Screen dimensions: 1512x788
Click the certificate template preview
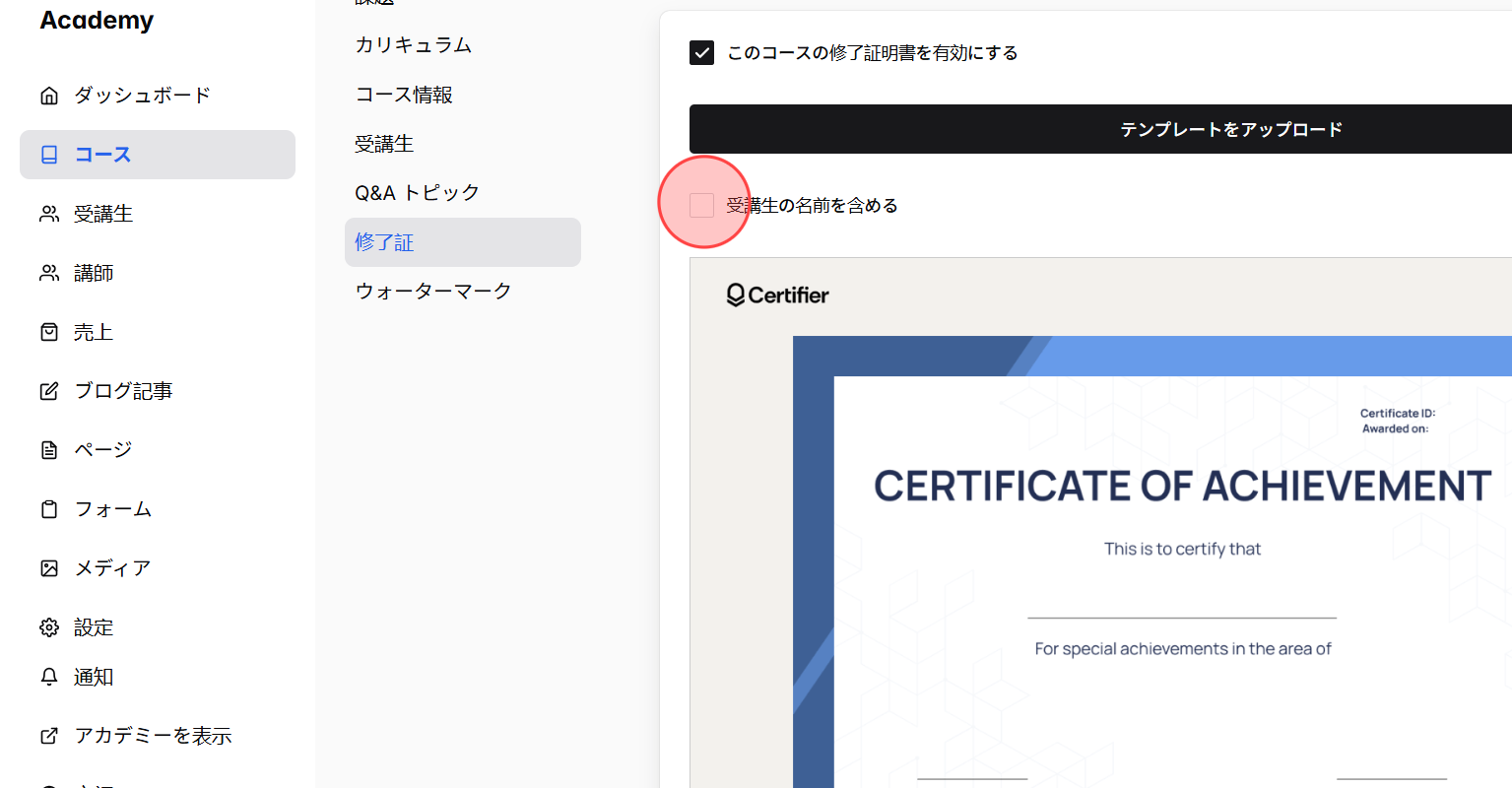click(x=1133, y=512)
